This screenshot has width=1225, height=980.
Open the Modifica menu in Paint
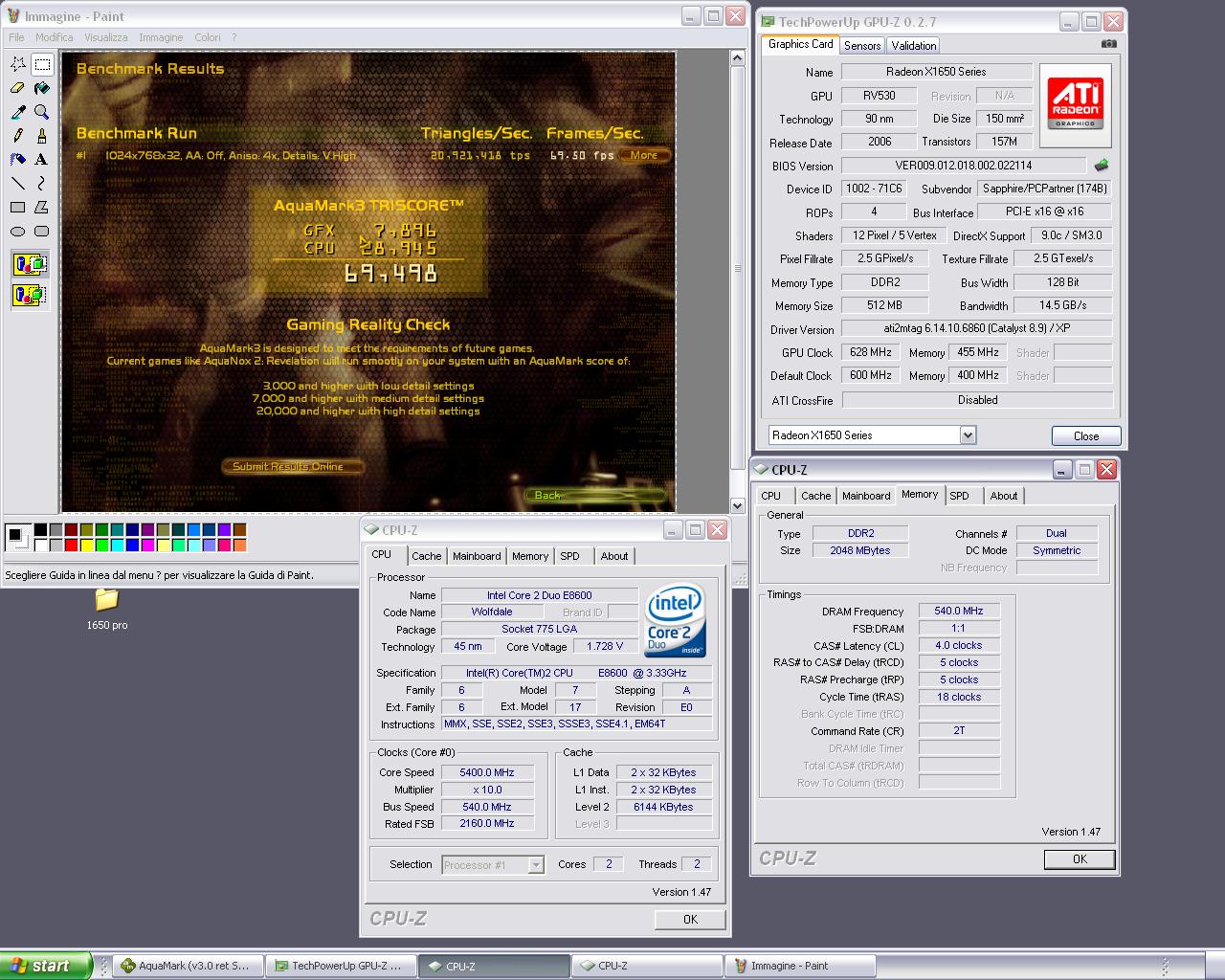pyautogui.click(x=55, y=37)
